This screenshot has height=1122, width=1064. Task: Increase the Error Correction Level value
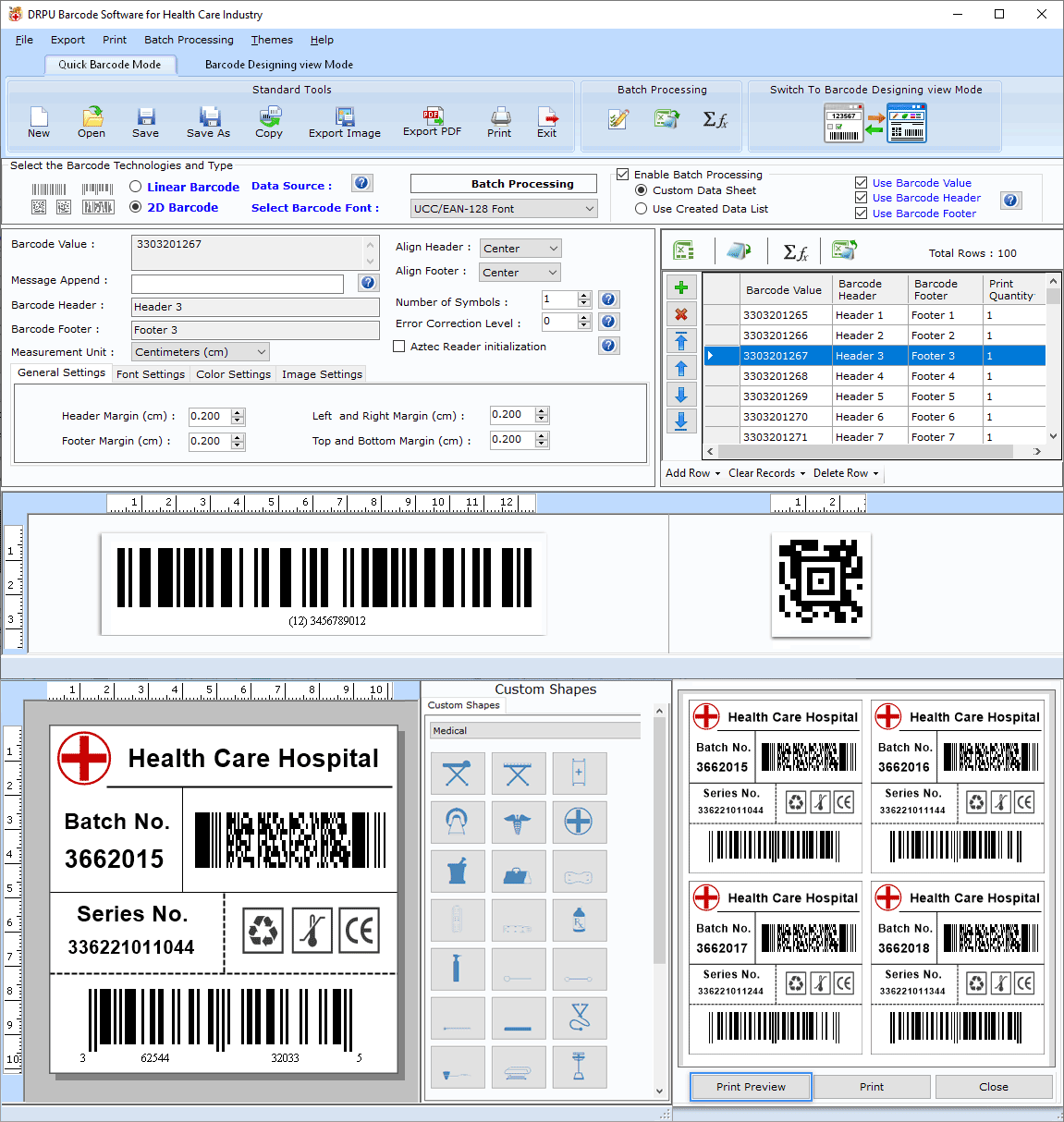coord(583,317)
